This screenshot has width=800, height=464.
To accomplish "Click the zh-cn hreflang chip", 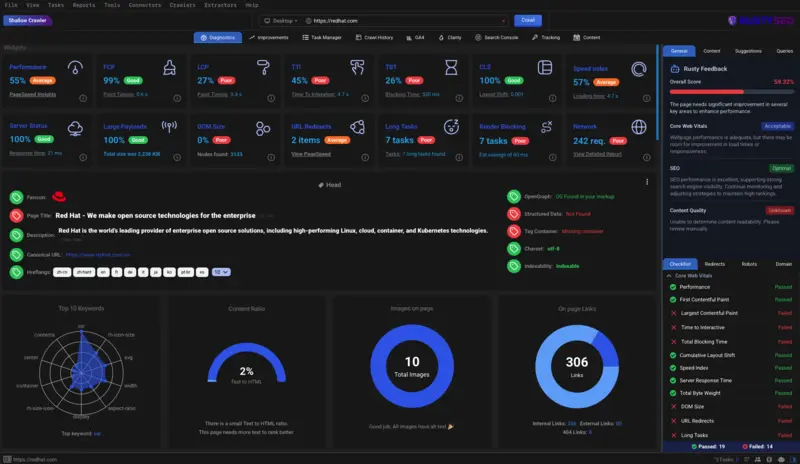I will [x=62, y=272].
